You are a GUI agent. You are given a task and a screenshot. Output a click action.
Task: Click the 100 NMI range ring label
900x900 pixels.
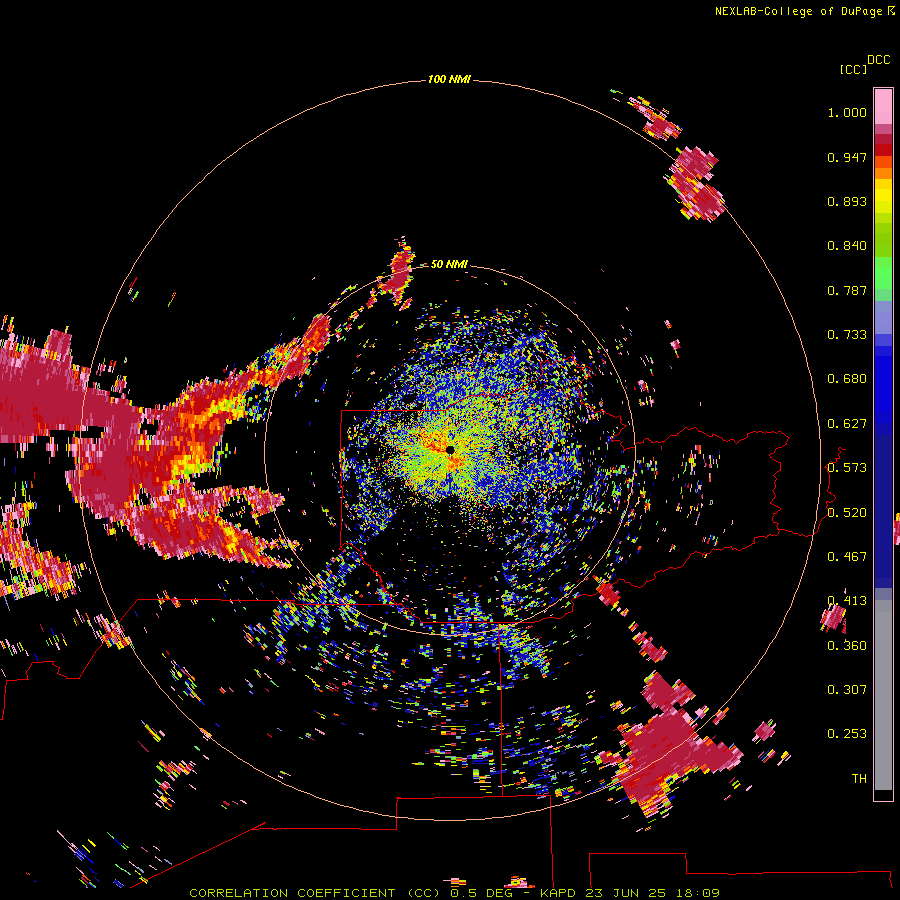[x=449, y=79]
